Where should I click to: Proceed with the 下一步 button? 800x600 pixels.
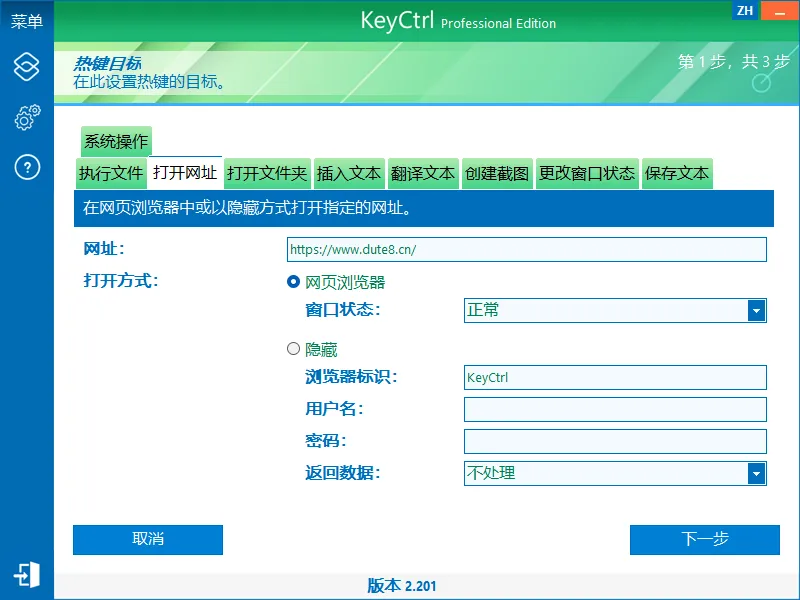coord(705,539)
